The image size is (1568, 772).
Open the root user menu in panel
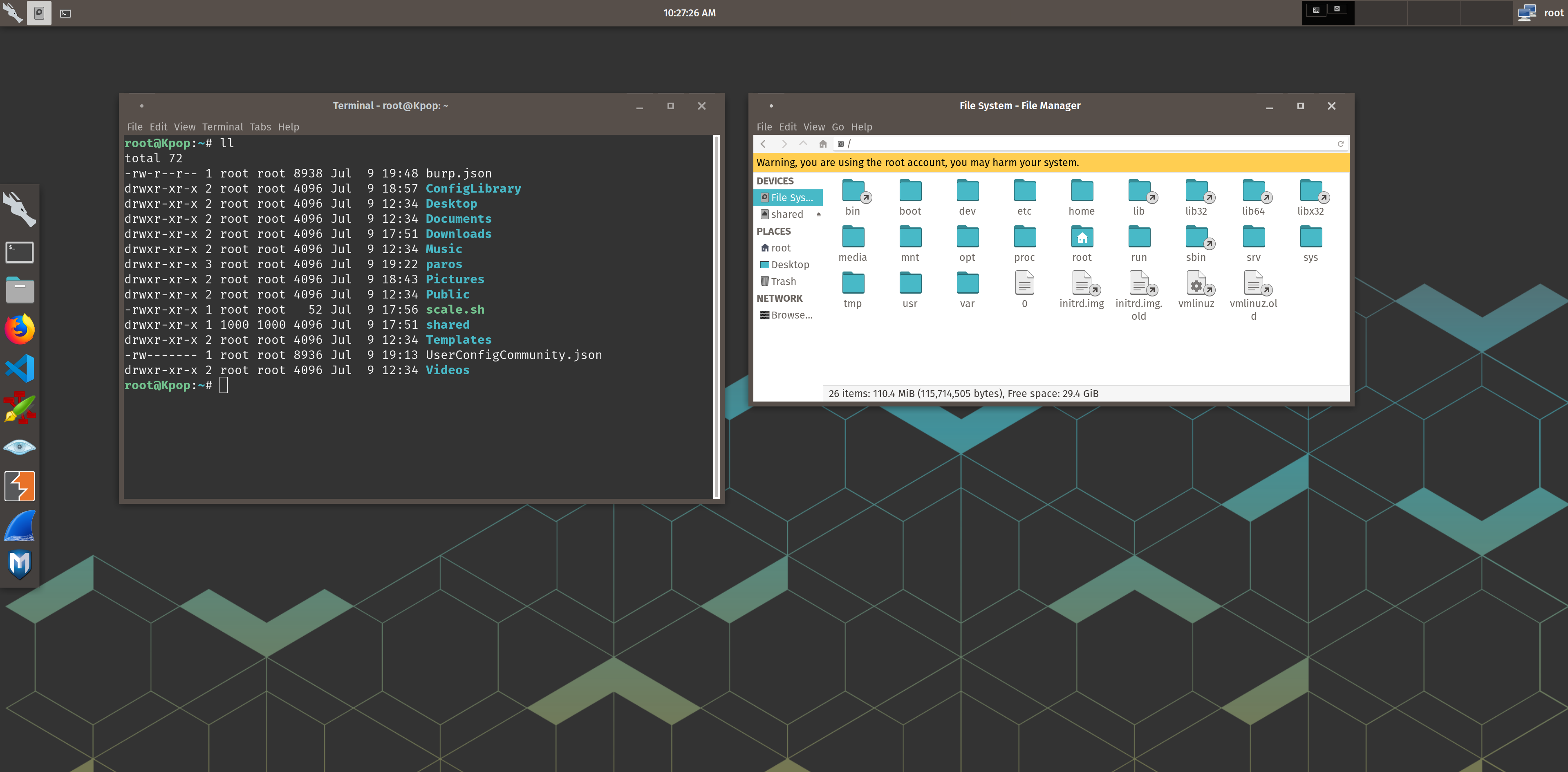coord(1540,13)
